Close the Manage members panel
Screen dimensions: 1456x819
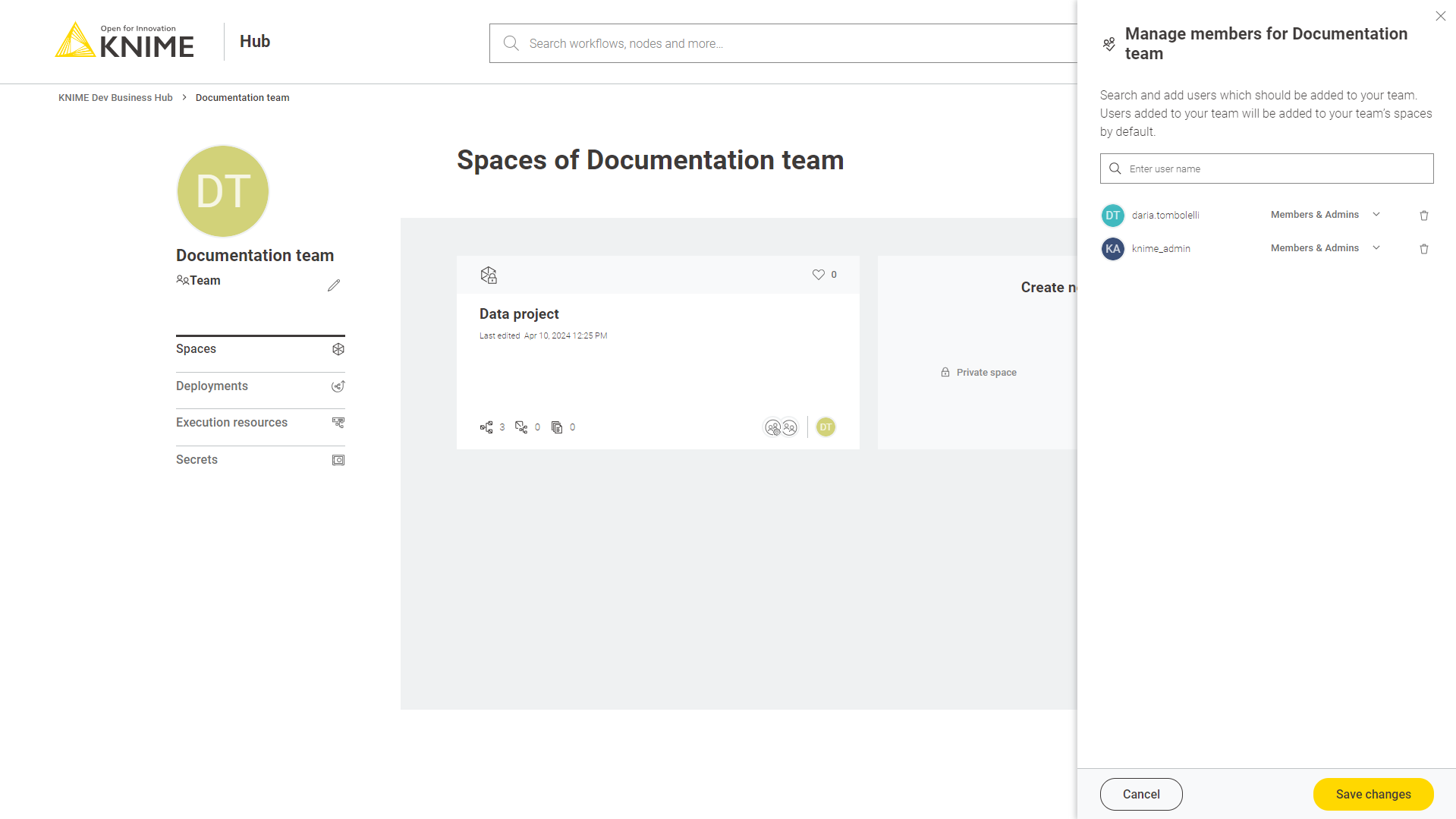pos(1440,16)
